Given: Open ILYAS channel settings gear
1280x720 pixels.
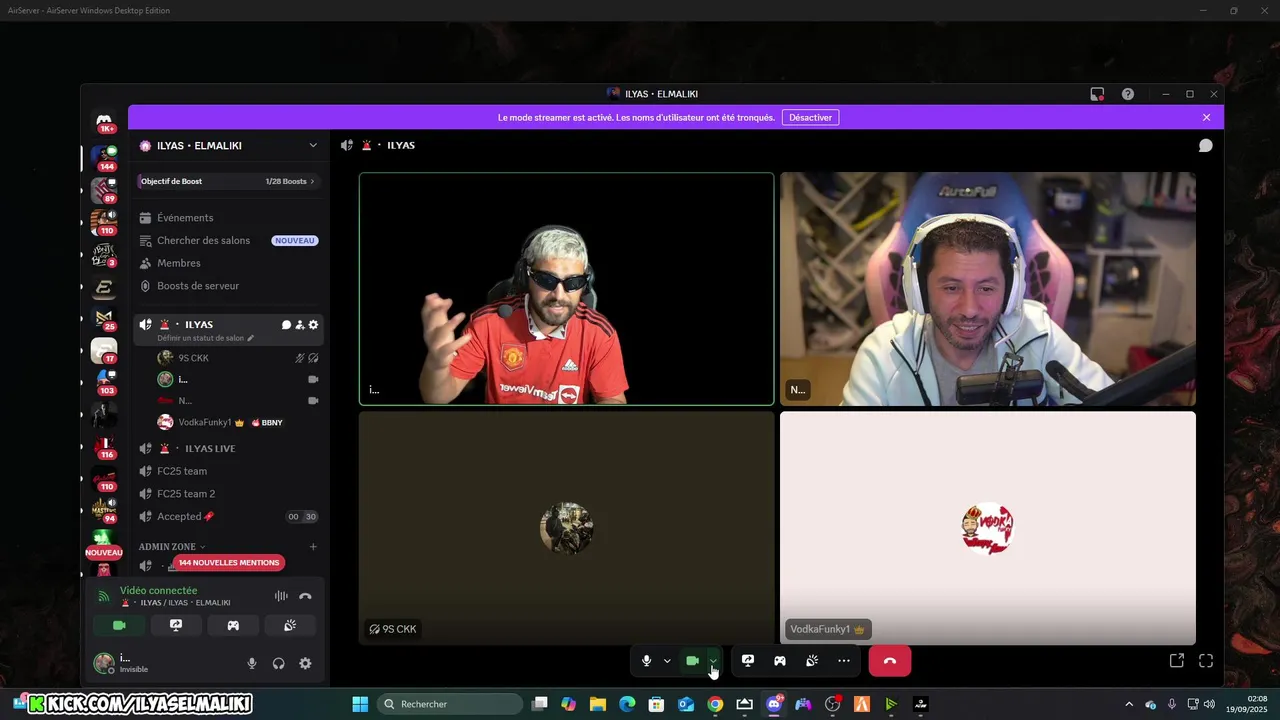Looking at the screenshot, I should click(x=313, y=325).
